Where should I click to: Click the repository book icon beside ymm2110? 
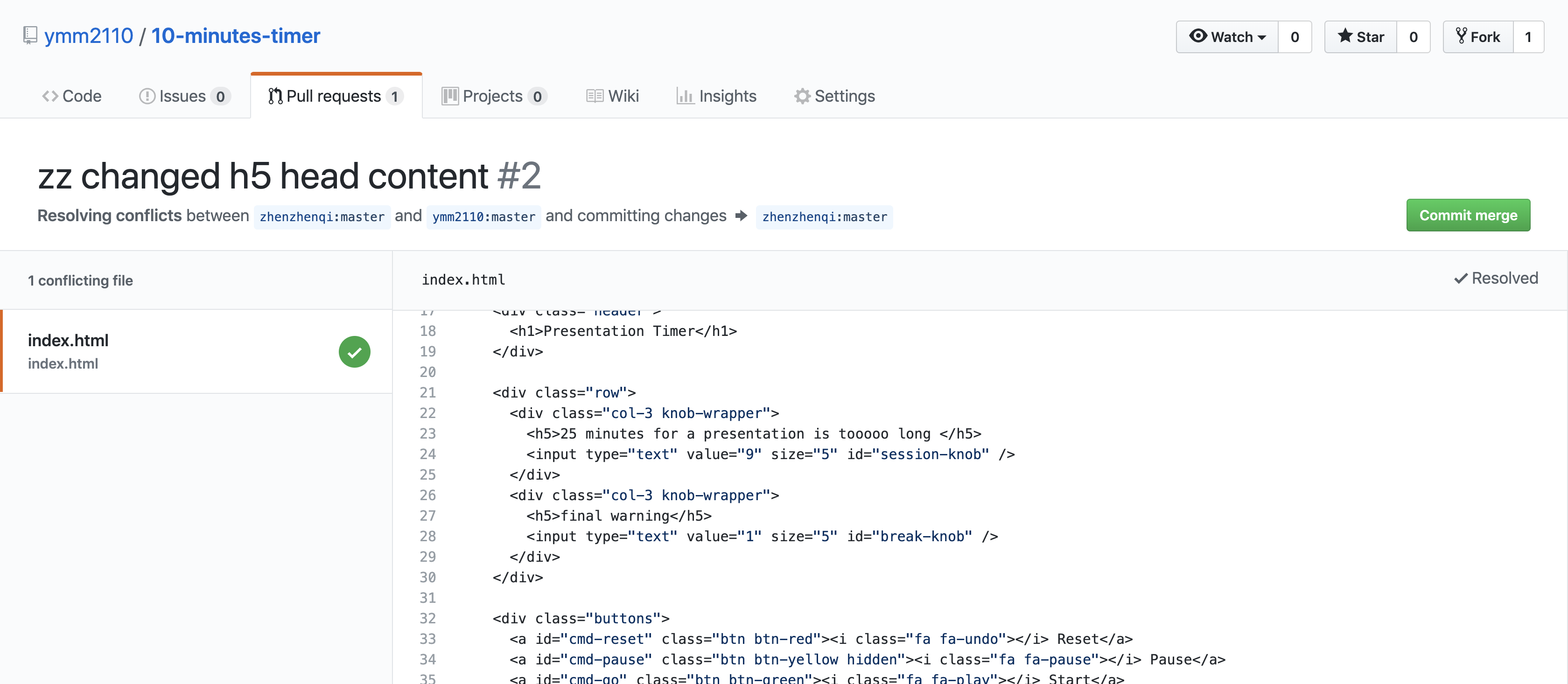pos(30,35)
